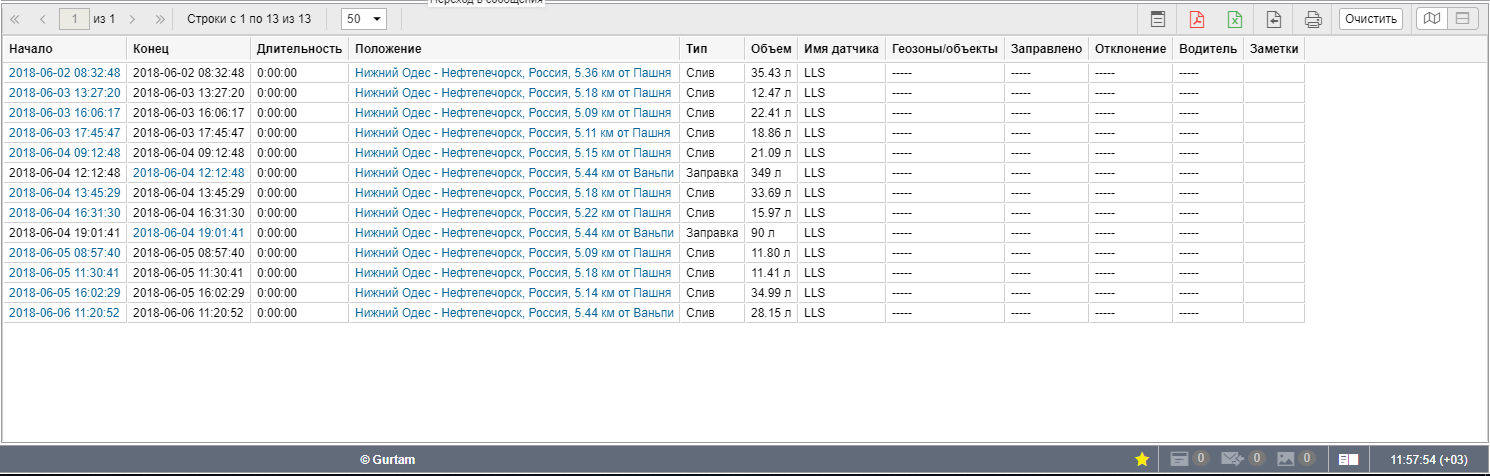Click the printer icon
The width and height of the screenshot is (1490, 476).
pyautogui.click(x=1313, y=19)
